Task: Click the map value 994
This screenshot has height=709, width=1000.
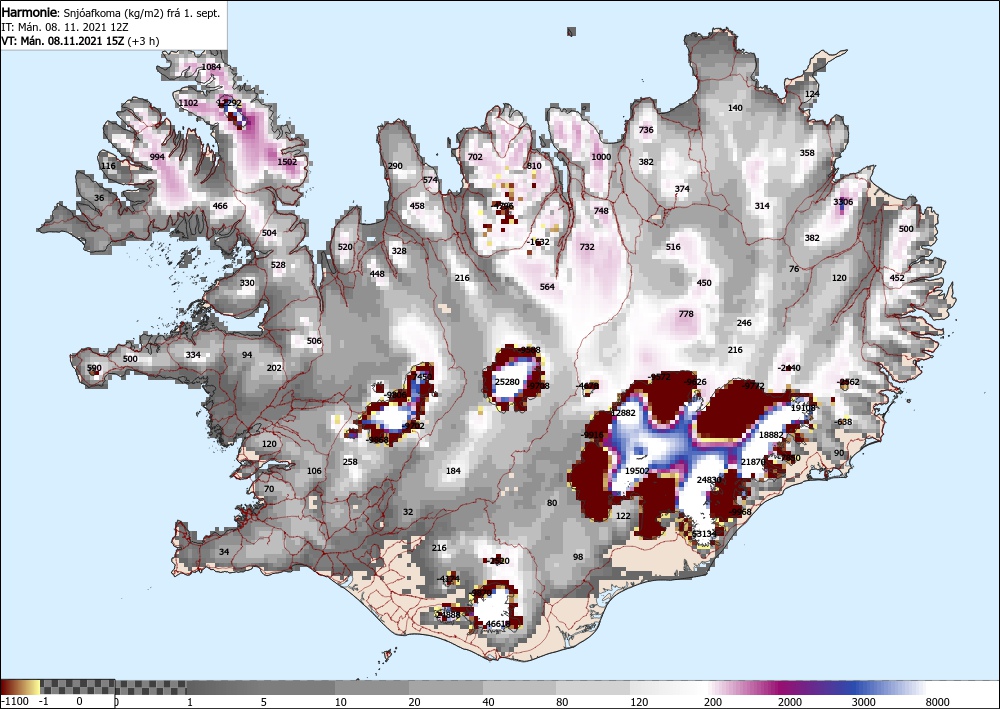Action: [x=157, y=157]
